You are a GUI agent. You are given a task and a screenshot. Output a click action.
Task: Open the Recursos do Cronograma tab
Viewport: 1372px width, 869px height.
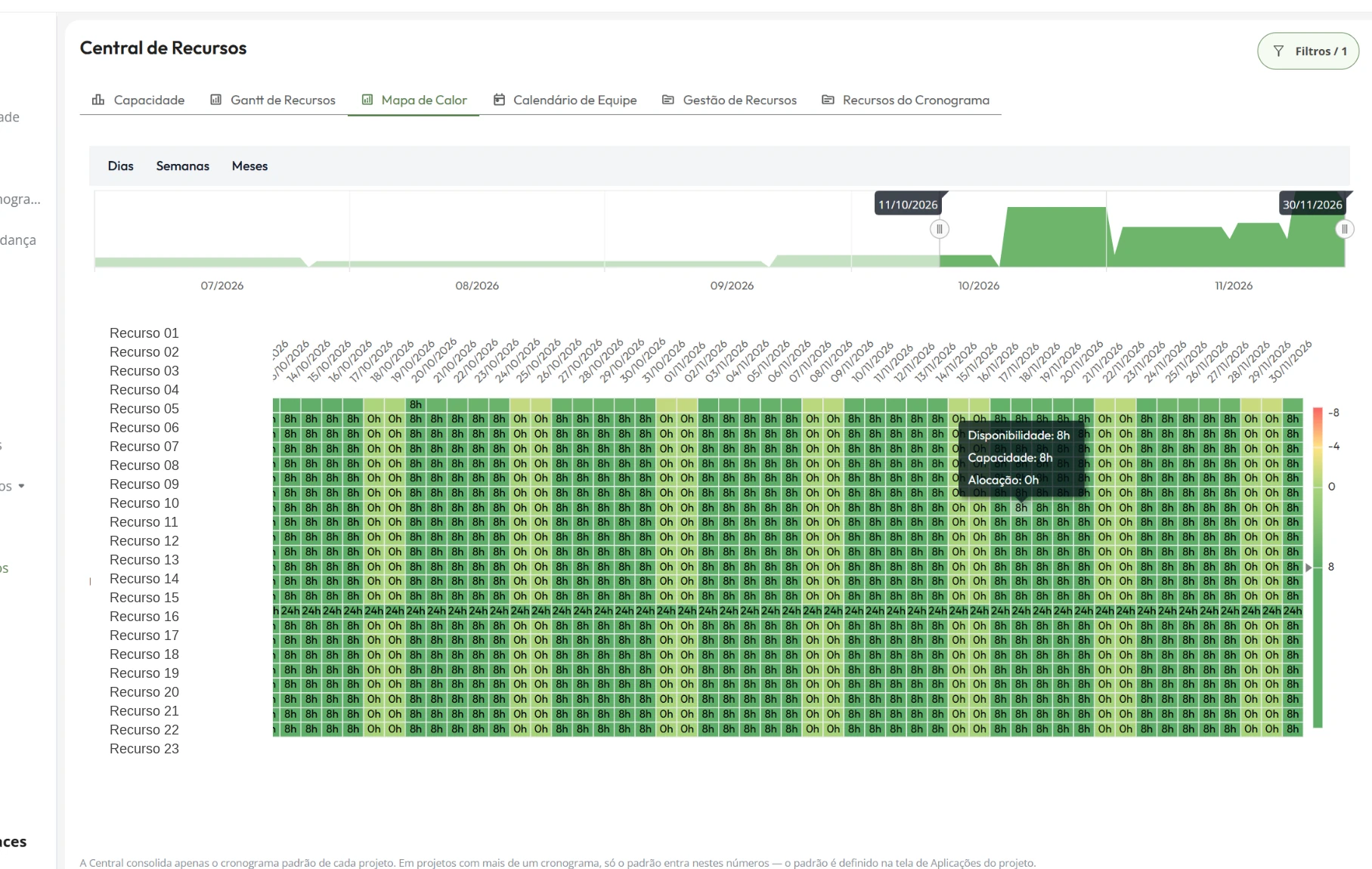(906, 100)
